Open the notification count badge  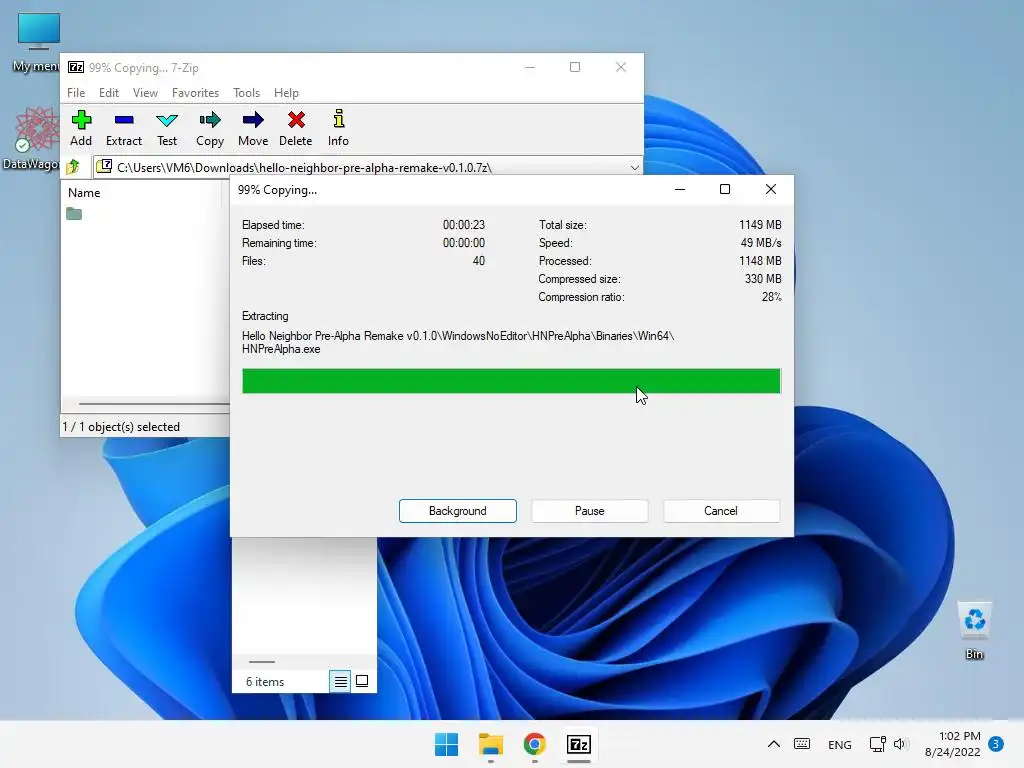coord(996,744)
